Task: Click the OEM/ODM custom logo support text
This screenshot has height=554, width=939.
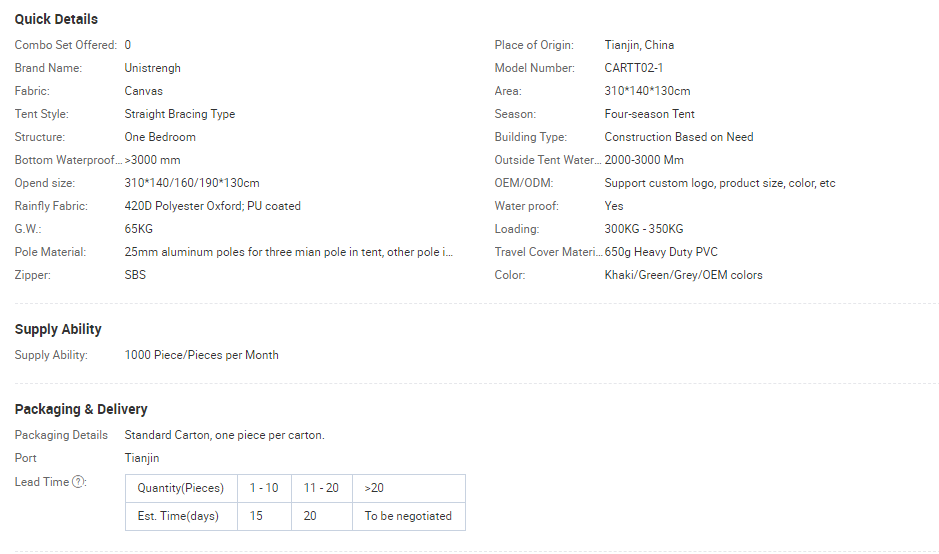Action: (x=719, y=183)
